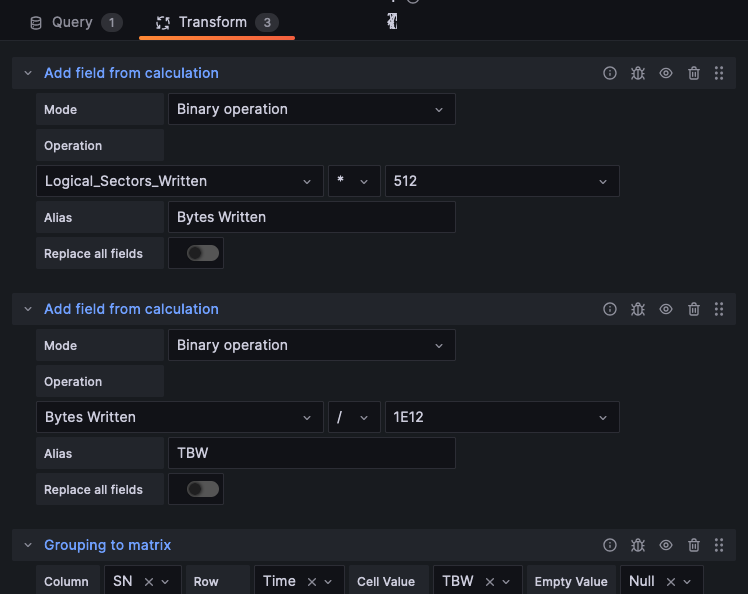Open the Logical_Sectors_Written field dropdown

pos(179,181)
